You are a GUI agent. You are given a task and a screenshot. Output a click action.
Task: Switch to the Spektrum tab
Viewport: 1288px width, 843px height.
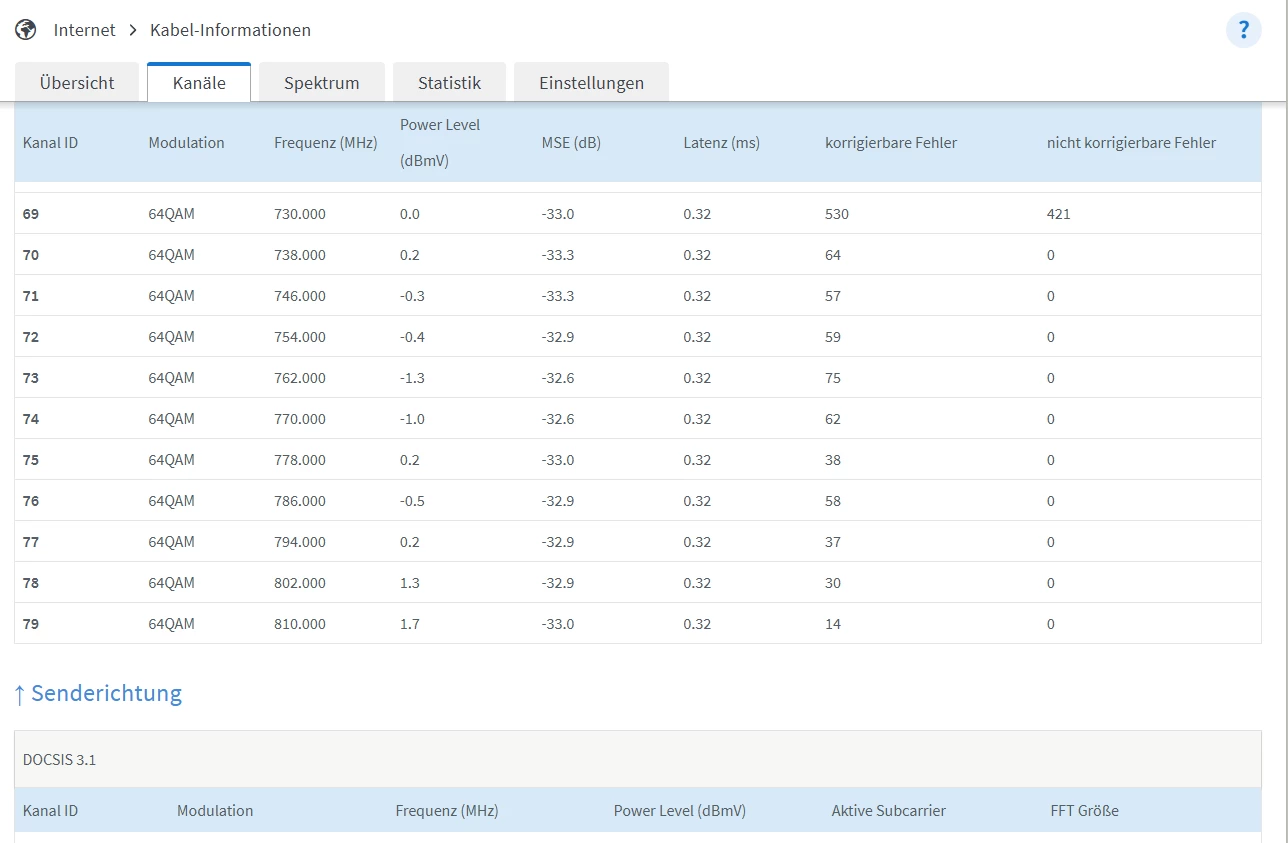click(x=321, y=83)
